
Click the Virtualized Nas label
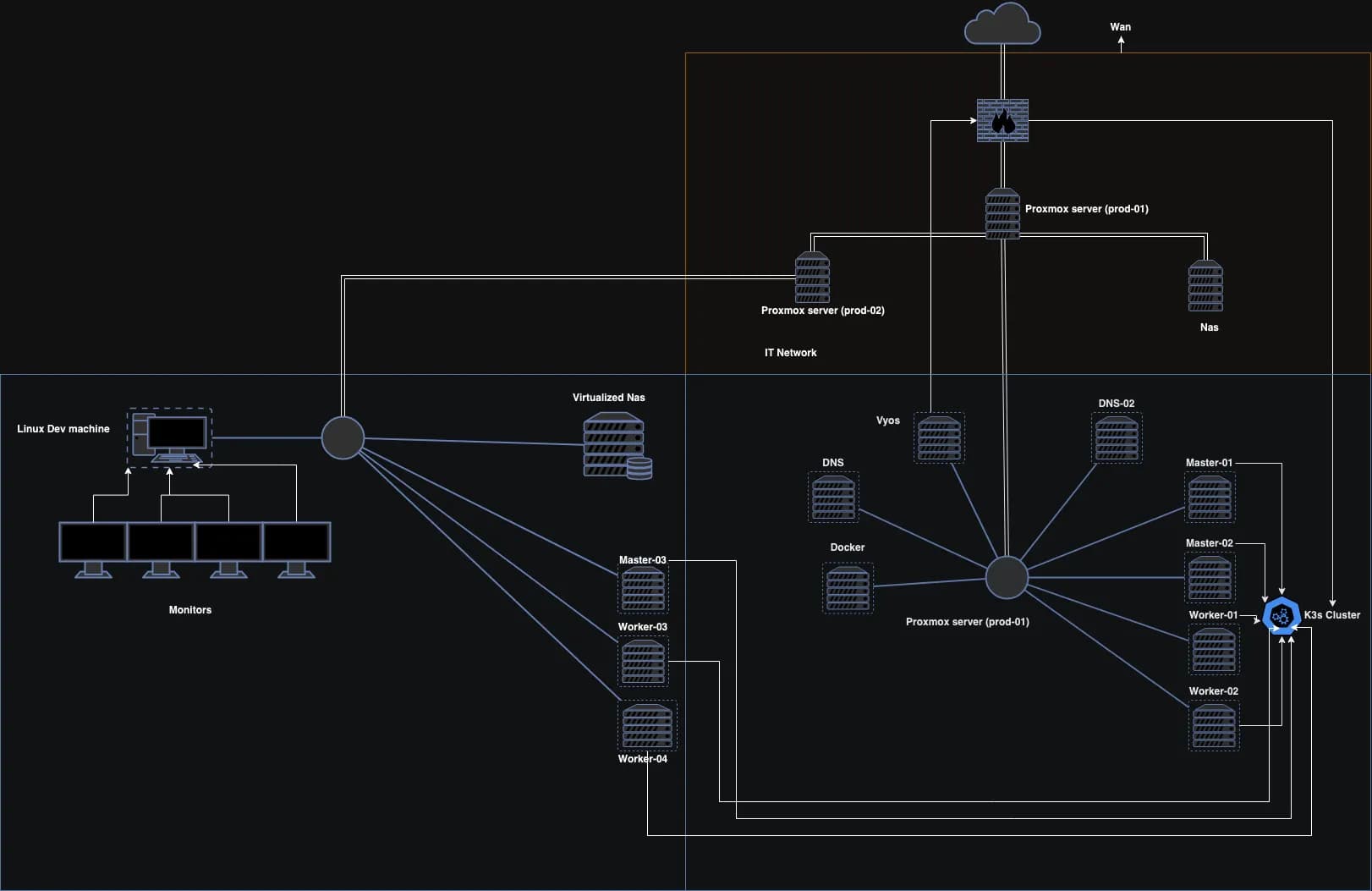coord(608,398)
